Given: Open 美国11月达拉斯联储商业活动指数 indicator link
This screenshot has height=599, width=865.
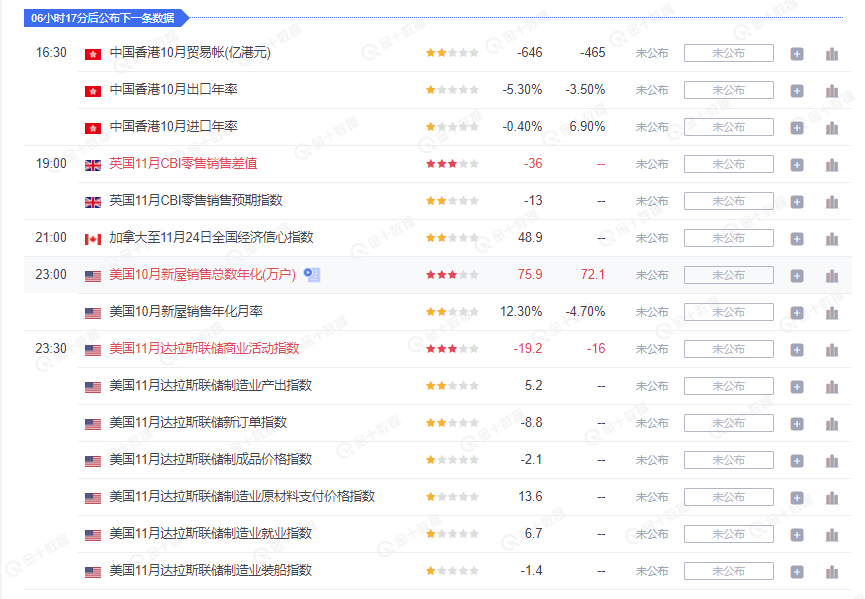Looking at the screenshot, I should coord(204,348).
